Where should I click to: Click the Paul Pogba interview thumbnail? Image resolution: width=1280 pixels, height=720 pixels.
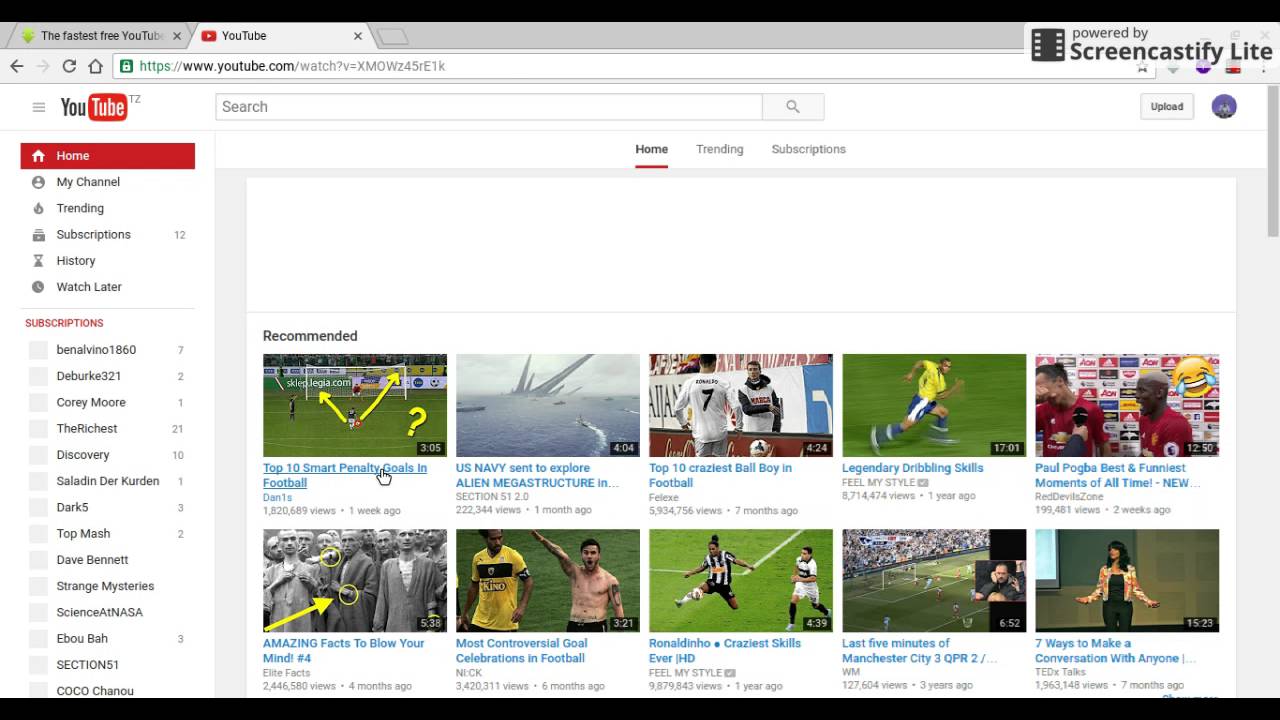click(1127, 405)
